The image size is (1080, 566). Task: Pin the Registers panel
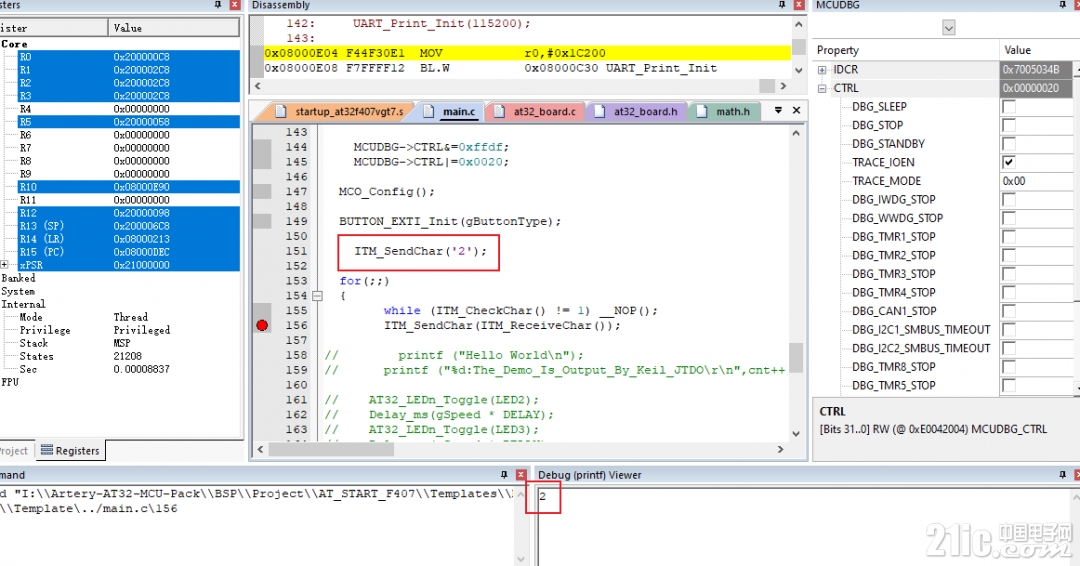tap(218, 5)
